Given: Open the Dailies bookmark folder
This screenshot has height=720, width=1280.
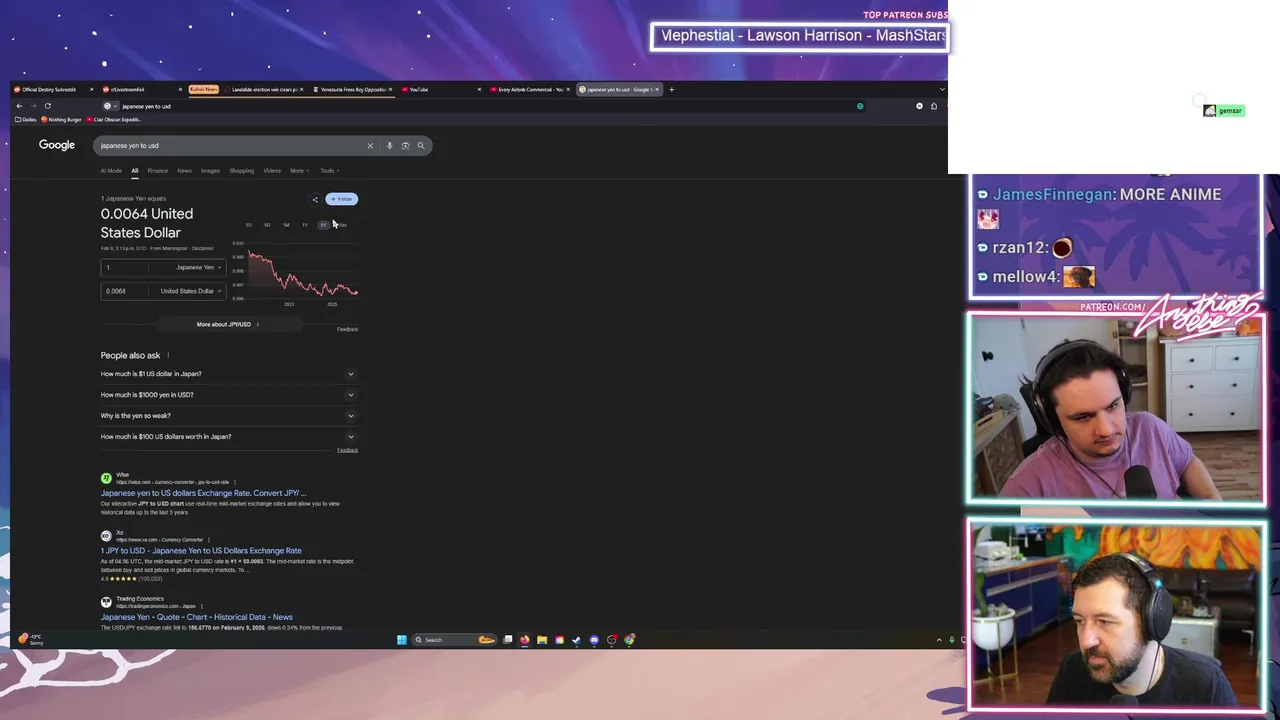Looking at the screenshot, I should click(x=26, y=119).
